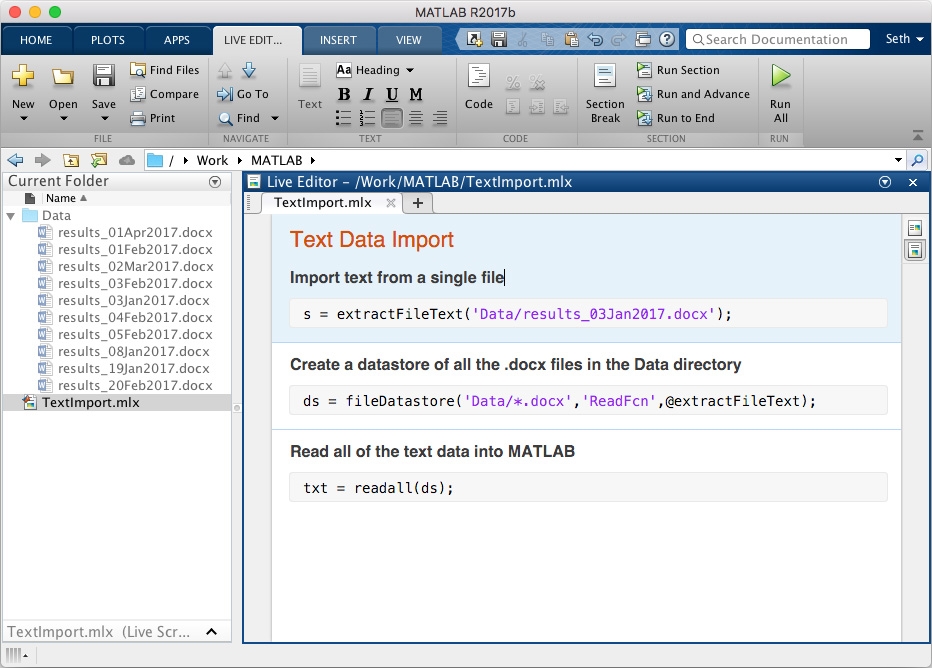Insert a Code block into the script
Viewport: 932px width, 668px height.
click(x=478, y=85)
